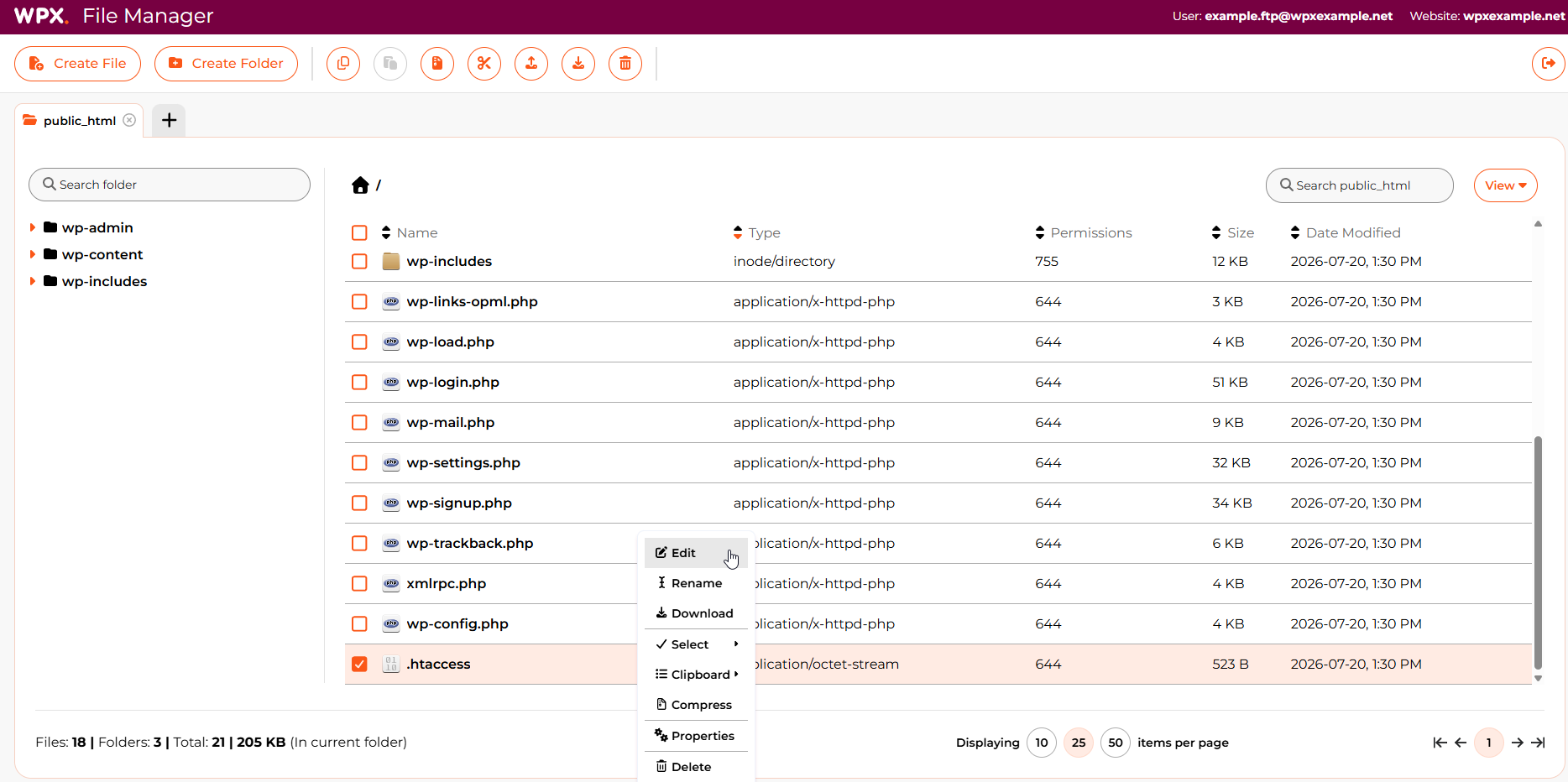Click the Compress archive toolbar icon
1568x782 pixels.
click(x=437, y=64)
